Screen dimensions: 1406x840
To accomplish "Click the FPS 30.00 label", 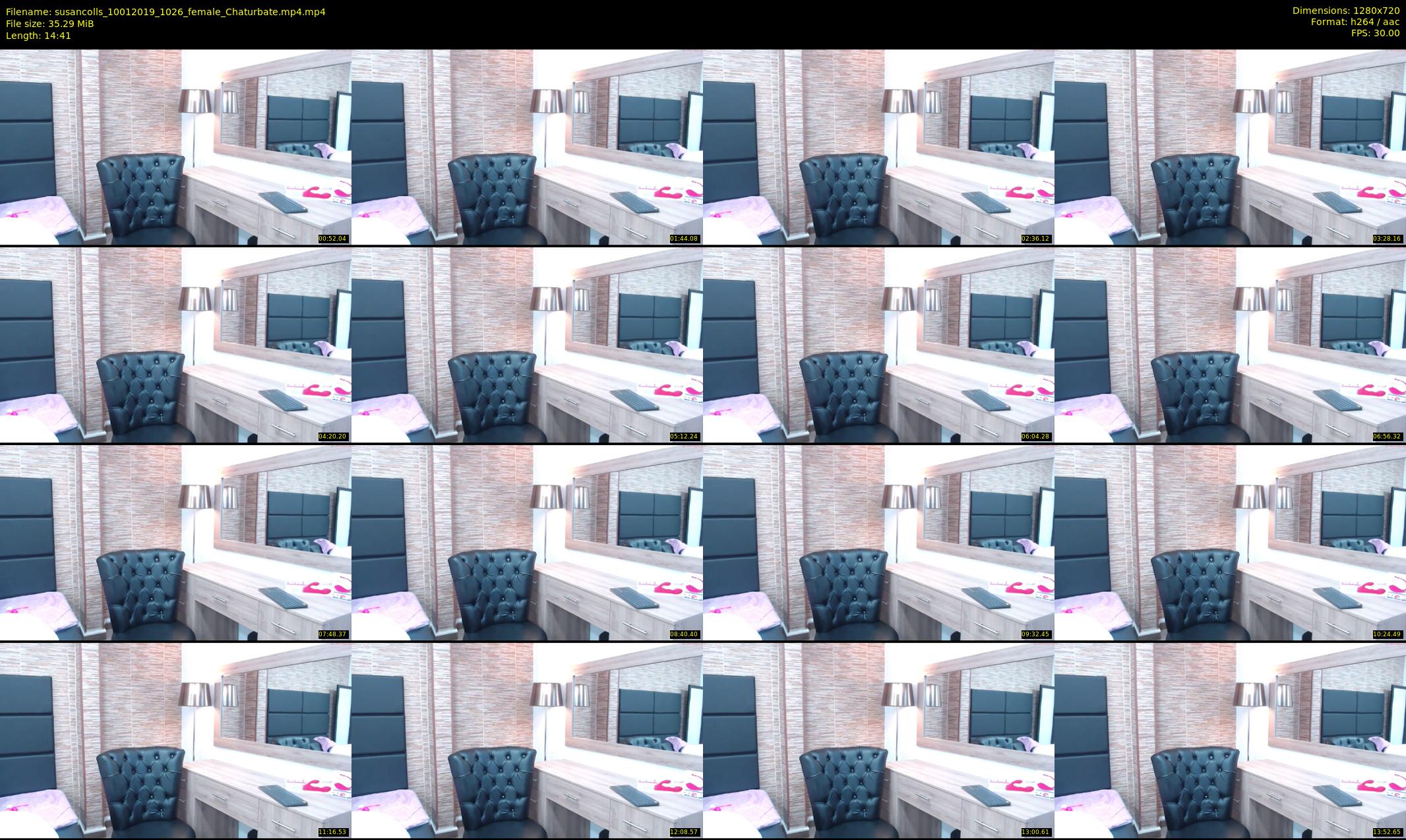I will click(x=1375, y=33).
